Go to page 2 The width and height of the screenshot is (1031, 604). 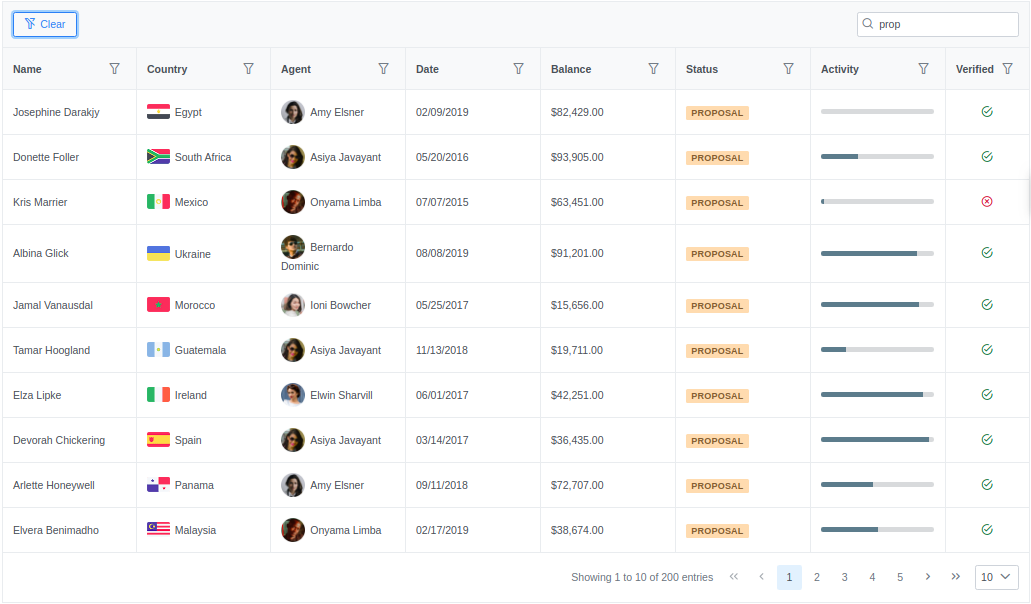817,577
